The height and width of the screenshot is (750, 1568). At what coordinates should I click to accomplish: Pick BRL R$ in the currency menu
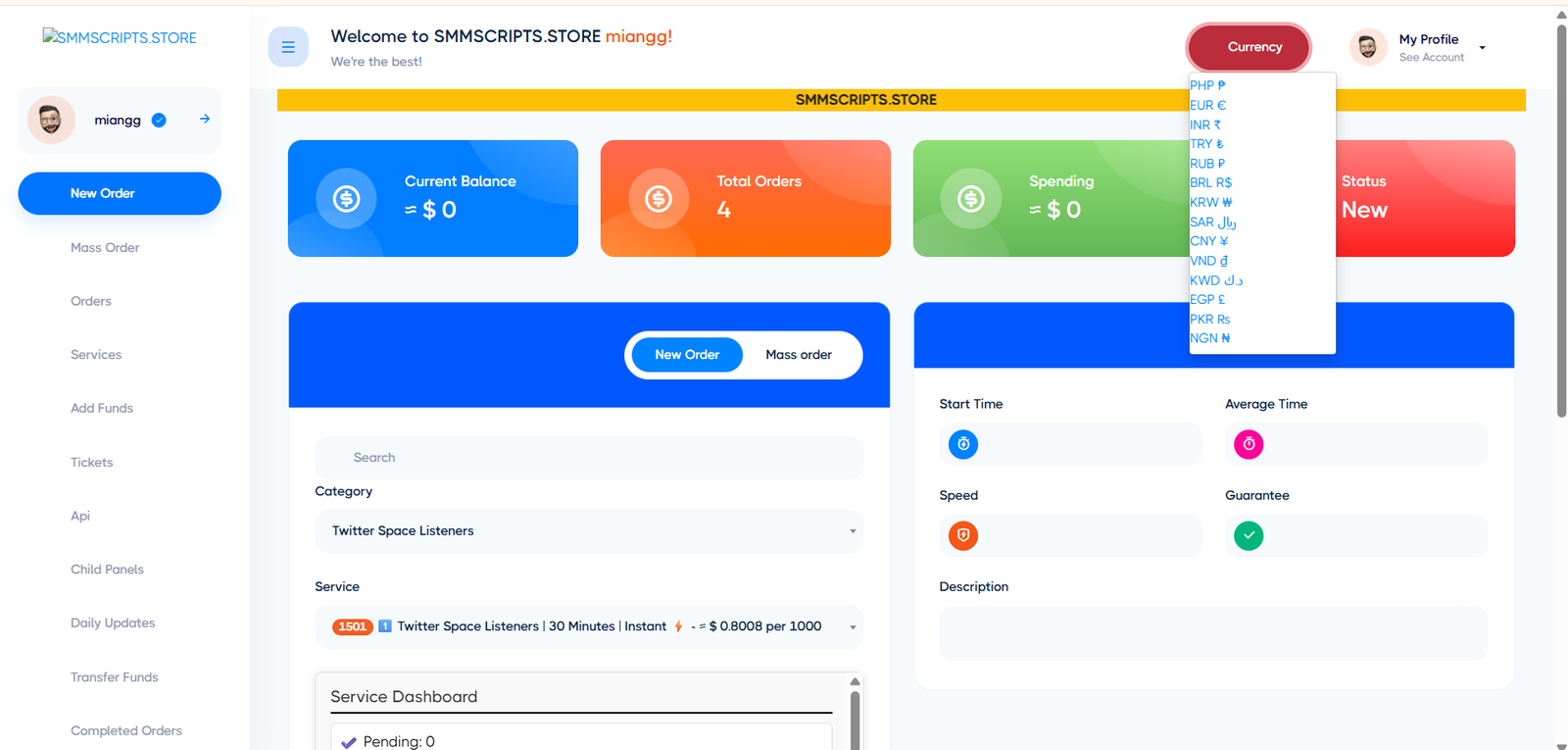point(1211,182)
